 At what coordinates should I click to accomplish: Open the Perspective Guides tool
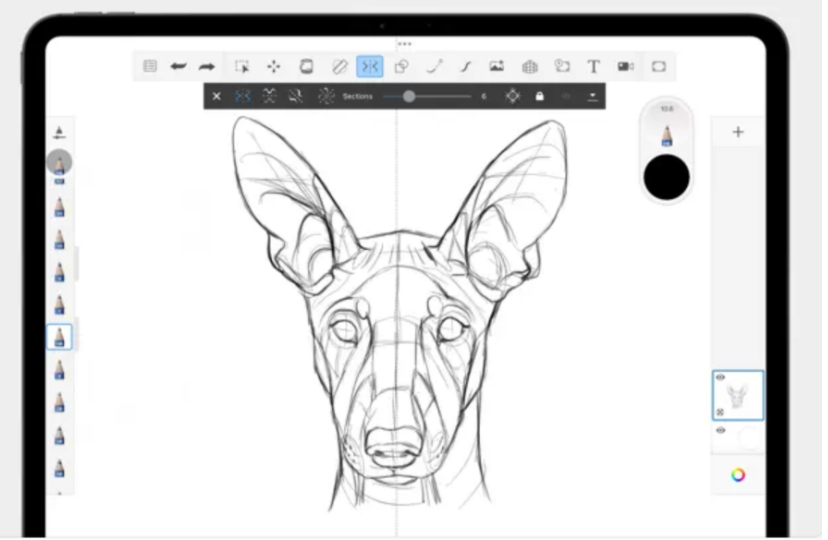point(530,67)
